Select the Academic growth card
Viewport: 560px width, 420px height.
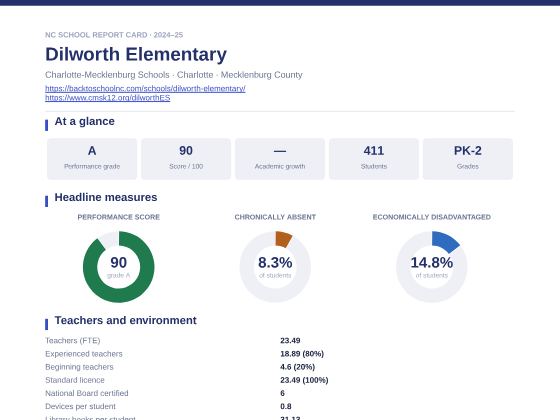(280, 159)
